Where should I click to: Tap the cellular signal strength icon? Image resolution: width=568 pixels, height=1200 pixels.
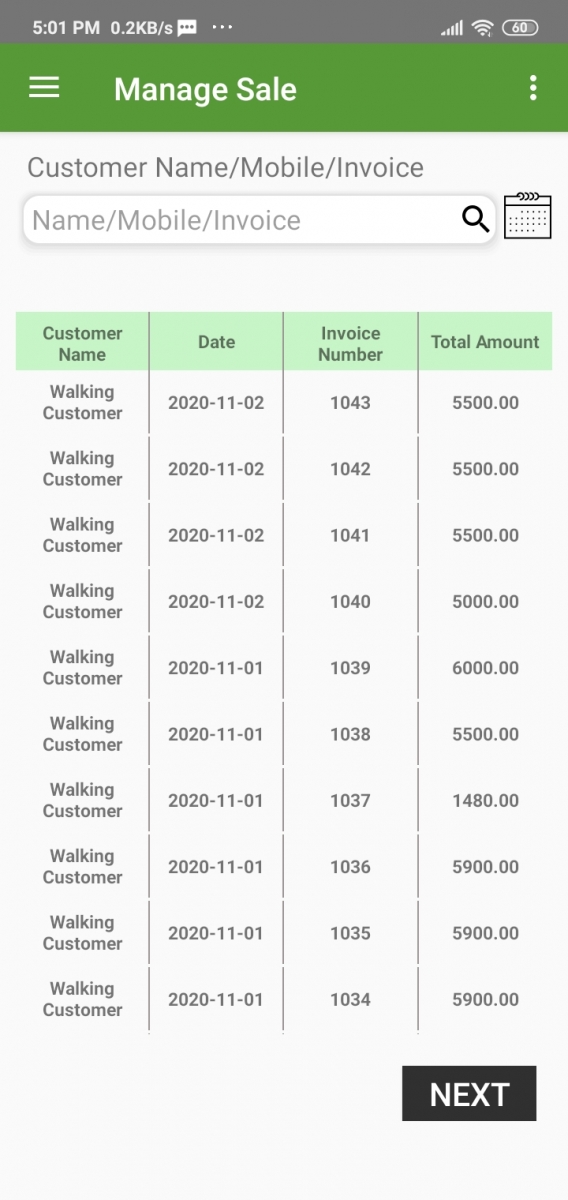click(x=452, y=28)
